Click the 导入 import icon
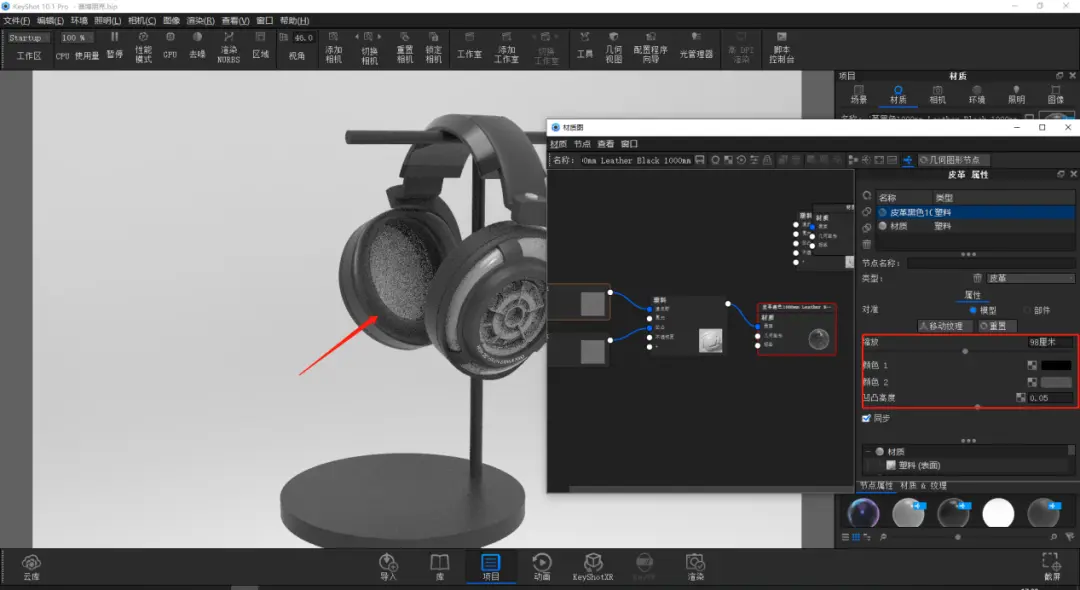Image resolution: width=1080 pixels, height=590 pixels. pyautogui.click(x=388, y=567)
